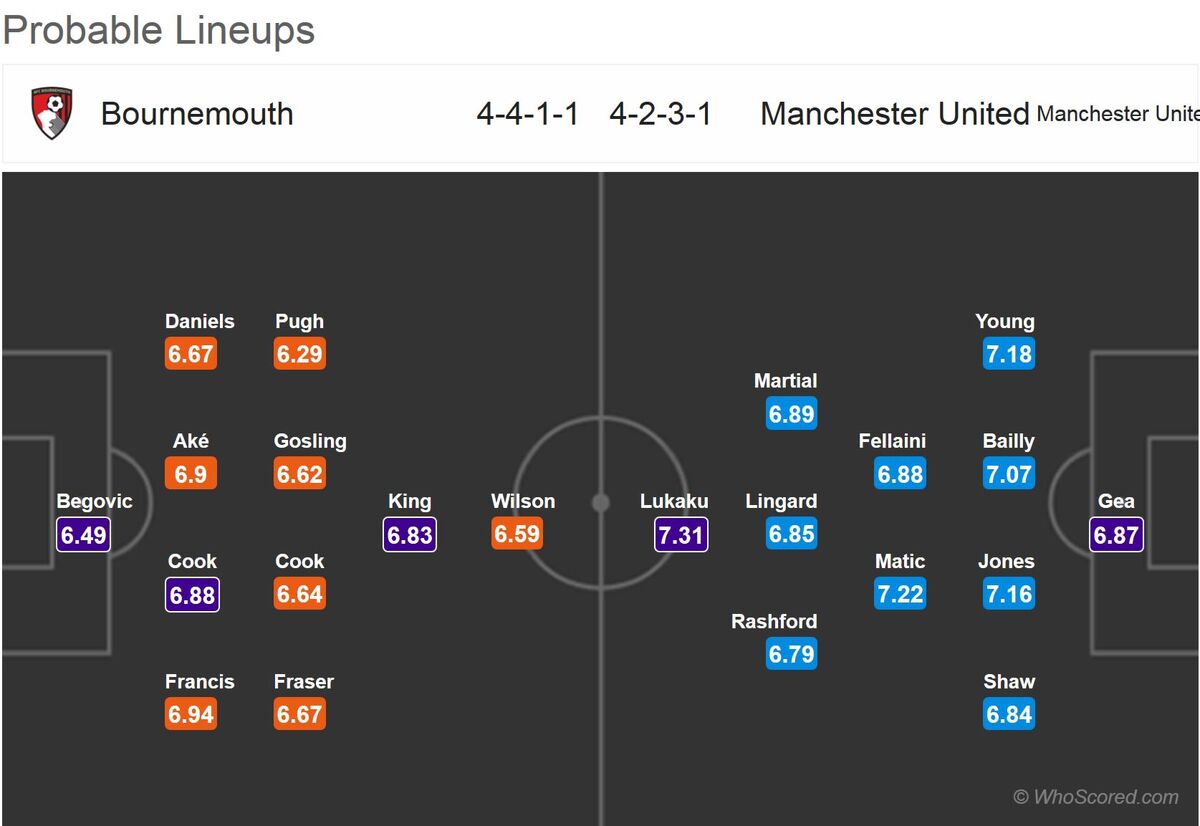Select the 4-2-3-1 formation label
Image resolution: width=1200 pixels, height=826 pixels.
(x=661, y=114)
